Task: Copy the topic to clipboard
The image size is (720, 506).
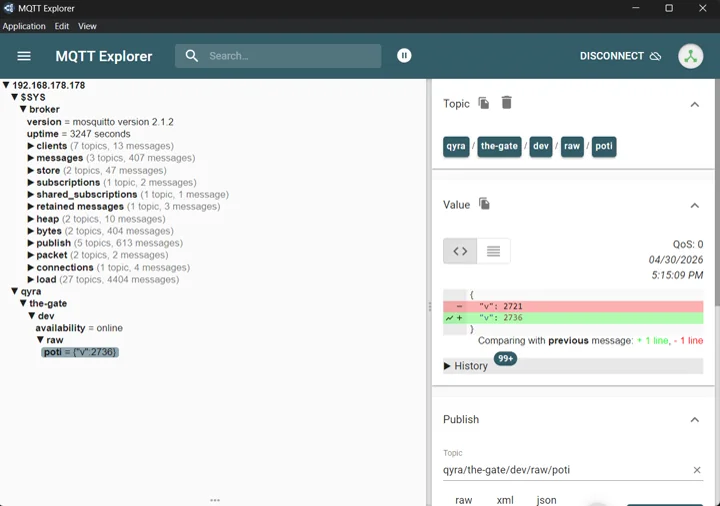Action: click(x=484, y=103)
